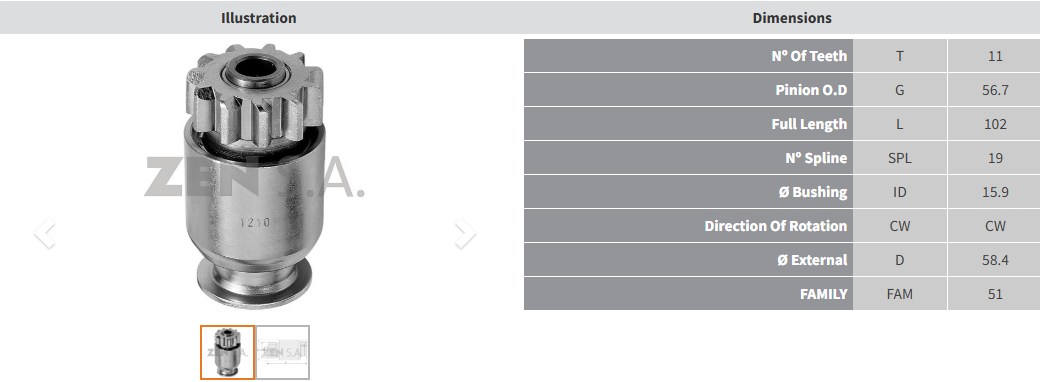Click the FAM code cell

pyautogui.click(x=899, y=294)
